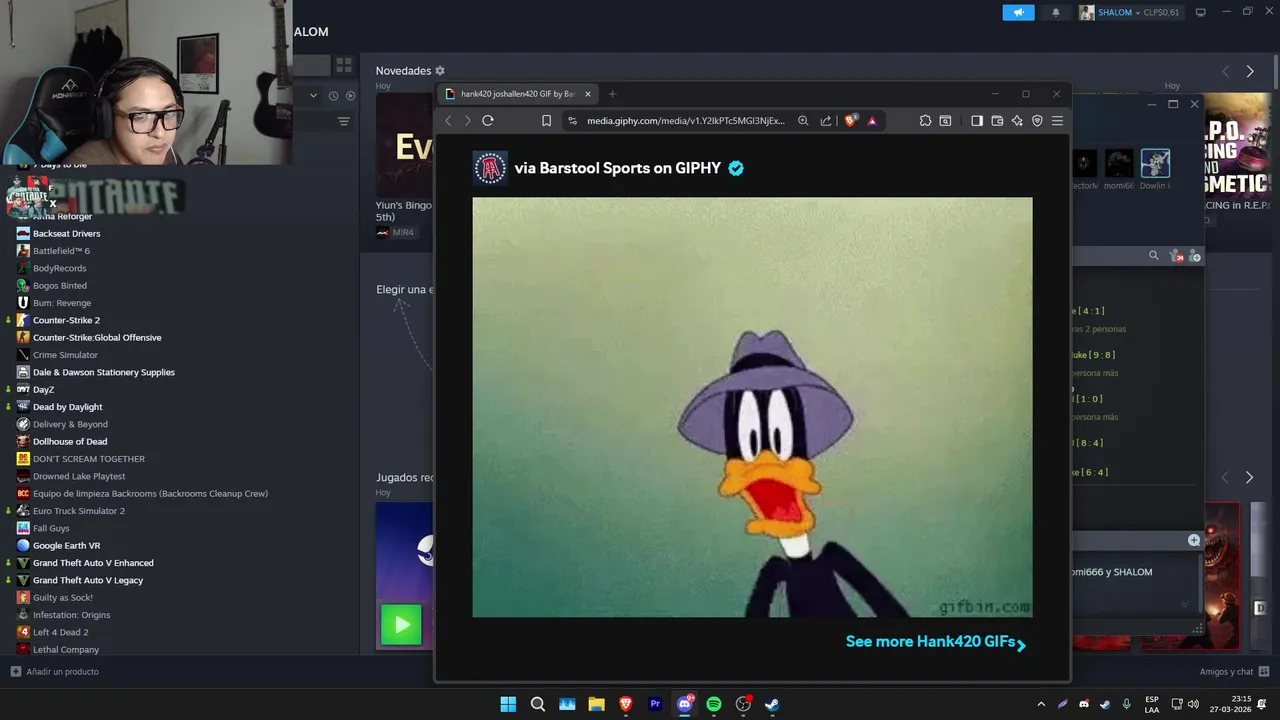Screen dimensions: 1280x720
Task: Switch Steam library to grid view
Action: [344, 65]
